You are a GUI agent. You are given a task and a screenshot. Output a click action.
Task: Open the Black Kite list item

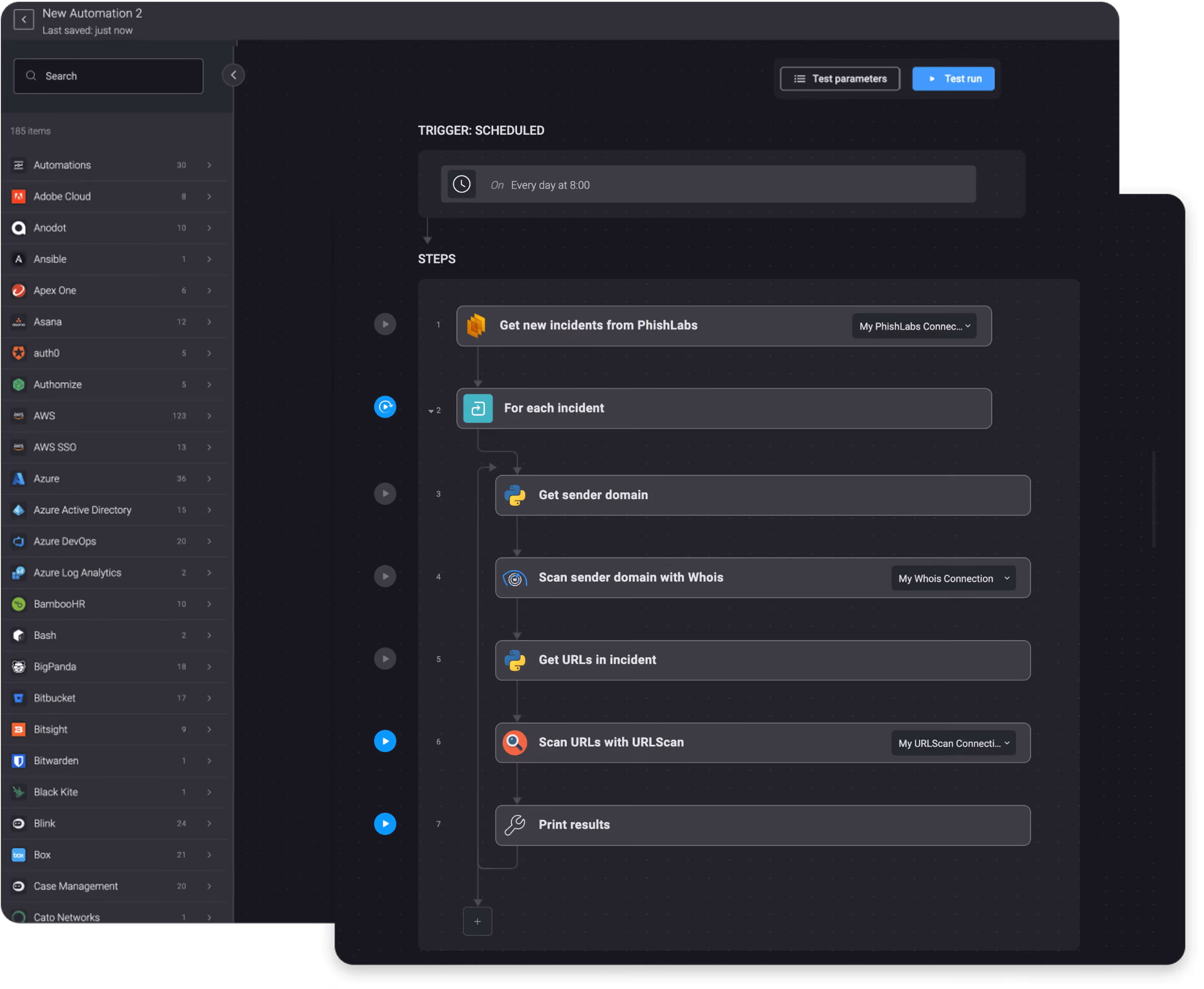[114, 792]
